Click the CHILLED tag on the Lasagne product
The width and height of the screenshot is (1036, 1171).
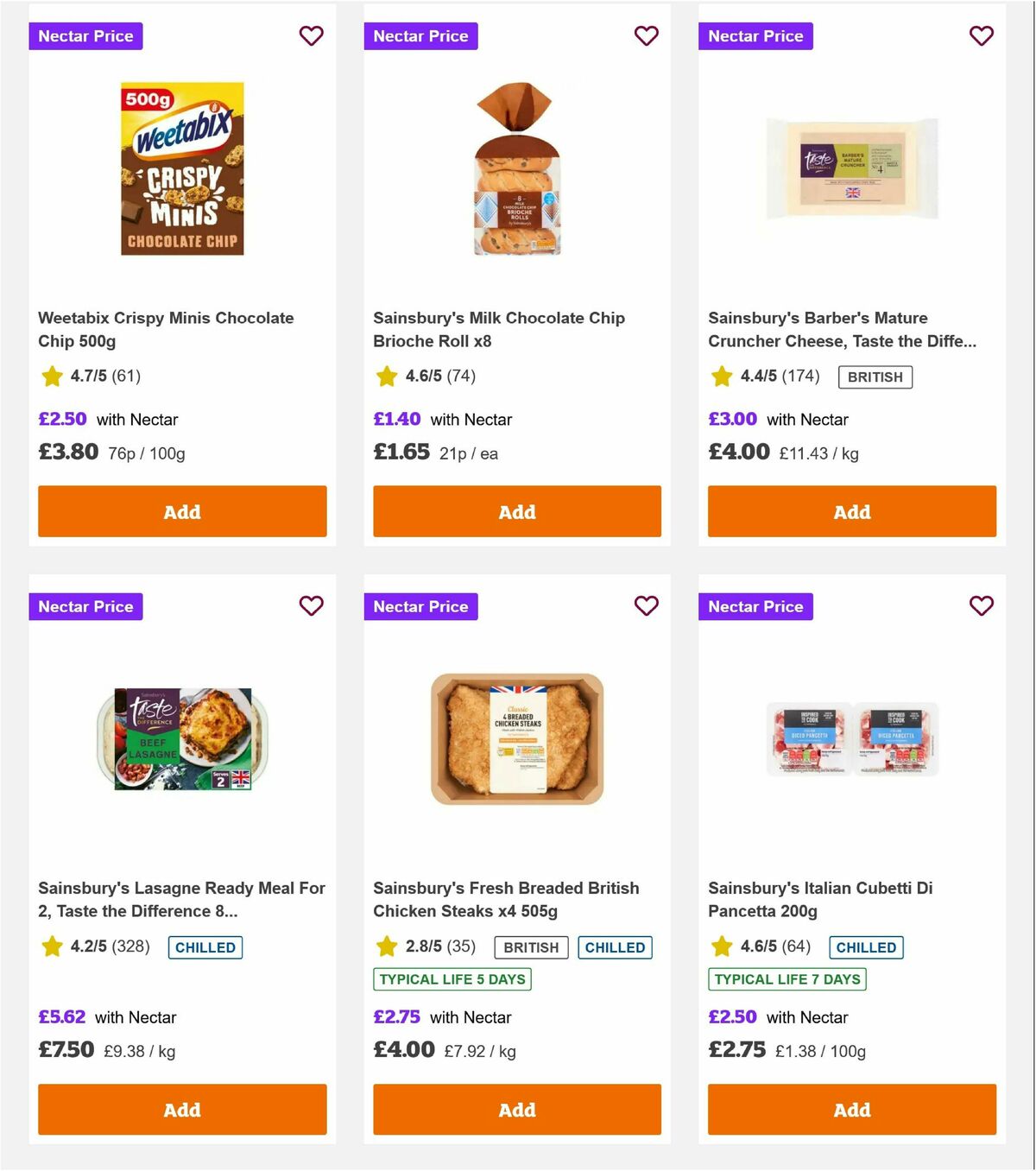(205, 947)
